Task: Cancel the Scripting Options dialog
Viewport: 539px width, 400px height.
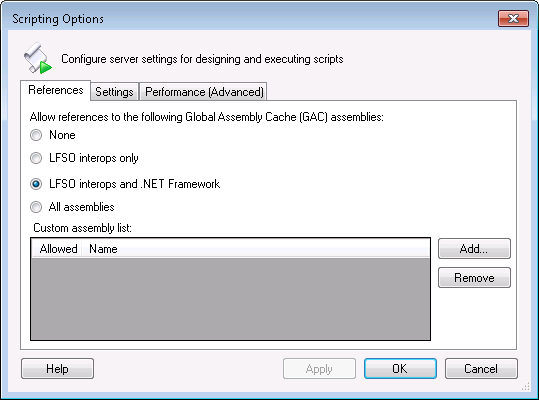Action: tap(481, 369)
